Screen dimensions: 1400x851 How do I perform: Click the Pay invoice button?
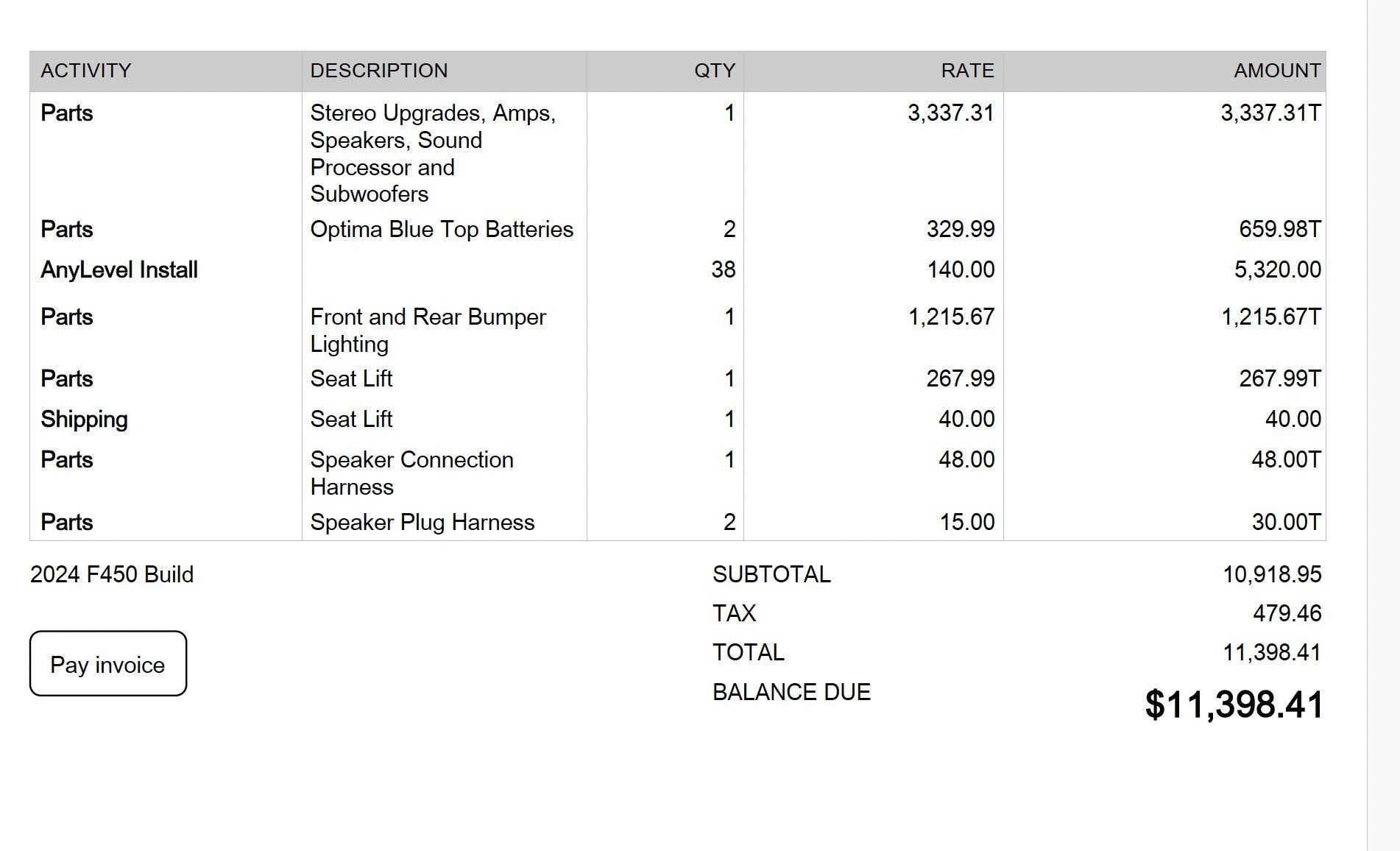[x=107, y=664]
